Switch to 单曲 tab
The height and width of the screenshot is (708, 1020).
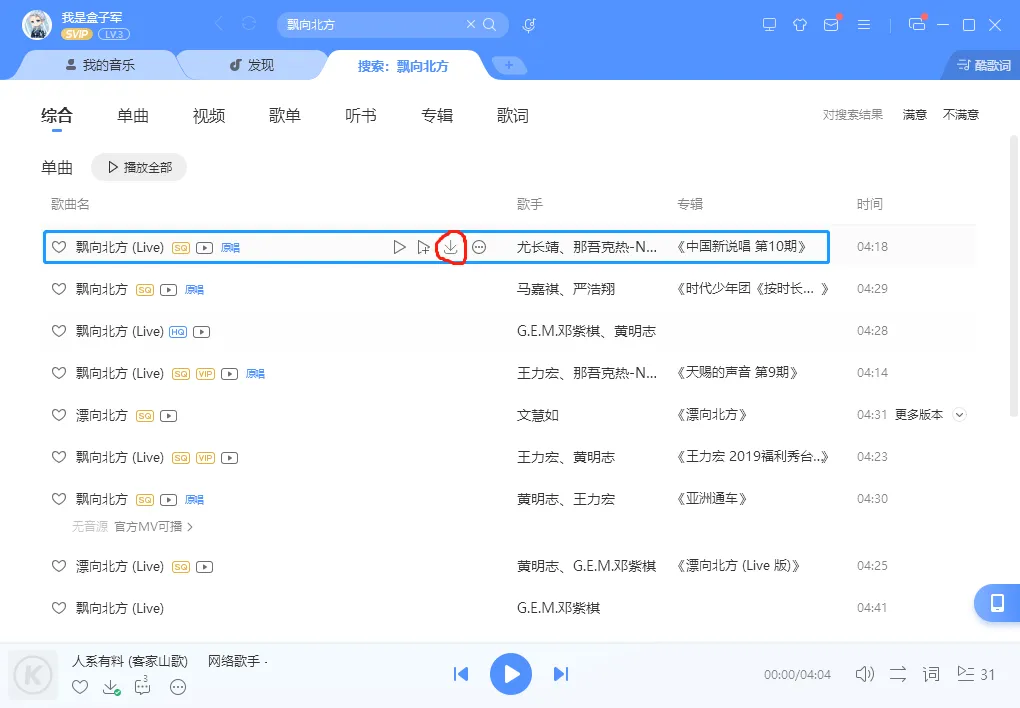133,116
